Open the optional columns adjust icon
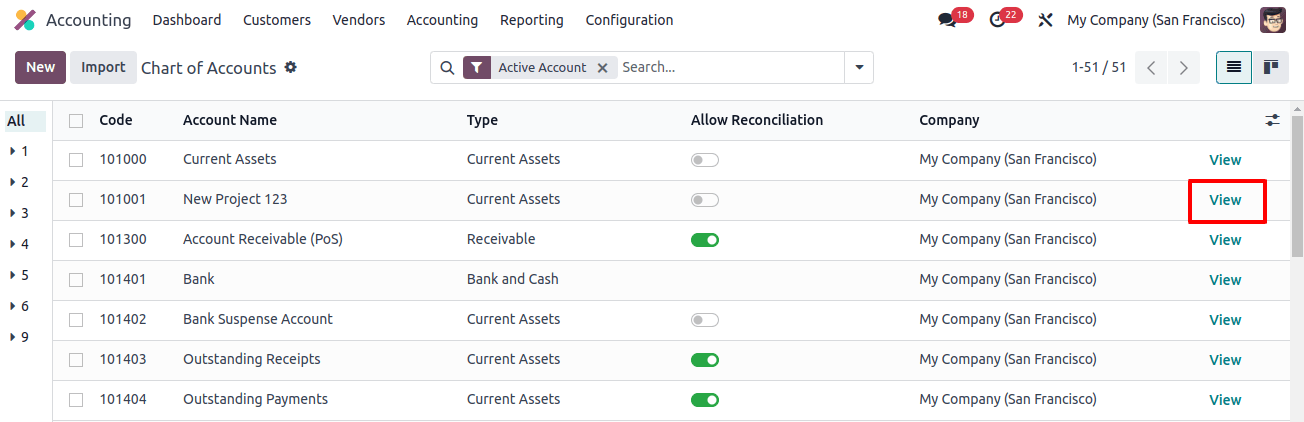The height and width of the screenshot is (422, 1304). (1272, 120)
